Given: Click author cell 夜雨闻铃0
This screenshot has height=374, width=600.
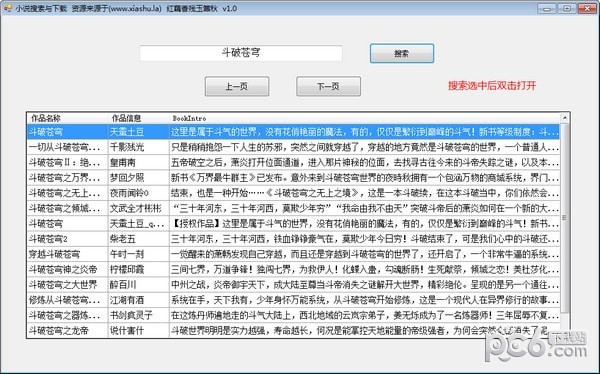Looking at the screenshot, I should click(x=139, y=193).
